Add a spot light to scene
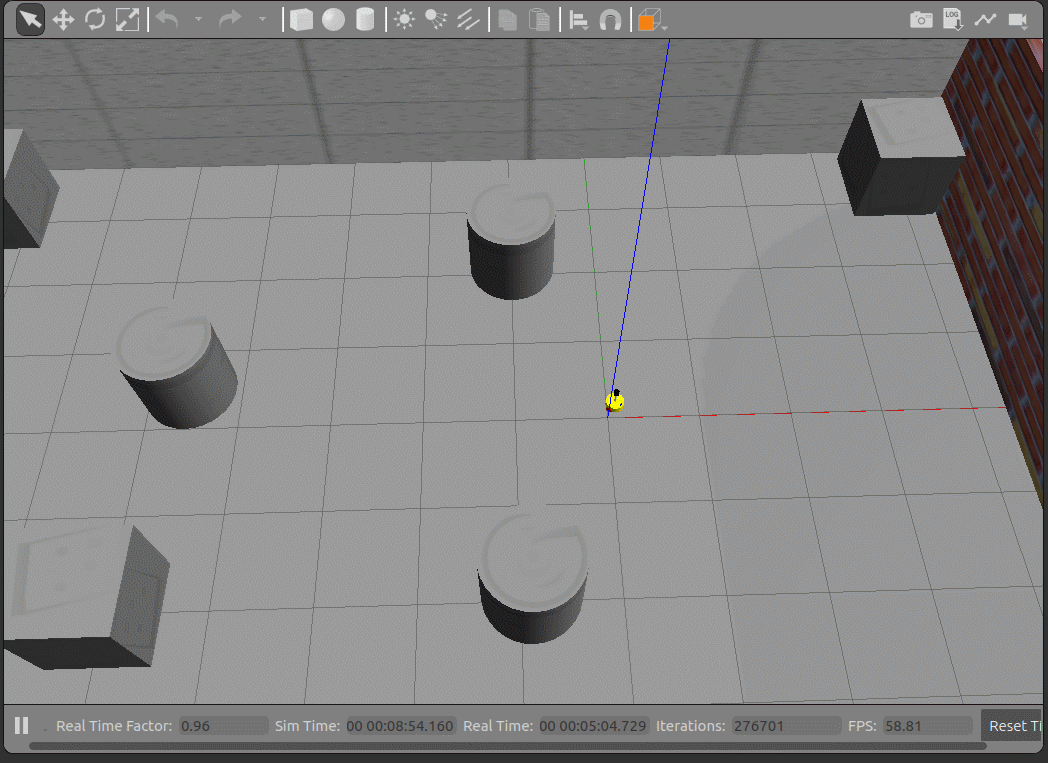Viewport: 1048px width, 763px height. (435, 20)
